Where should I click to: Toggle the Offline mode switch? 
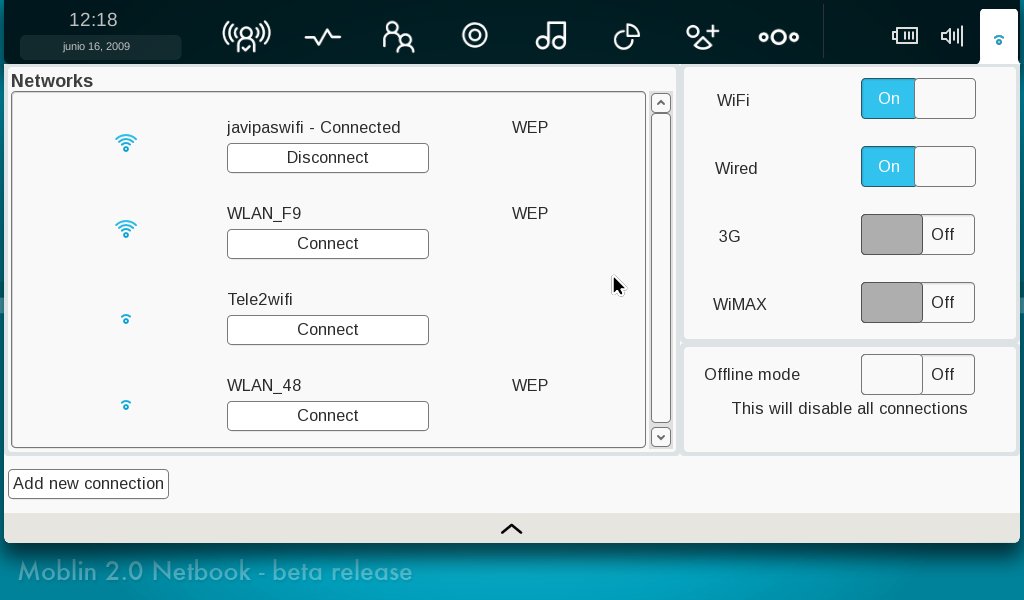[918, 374]
